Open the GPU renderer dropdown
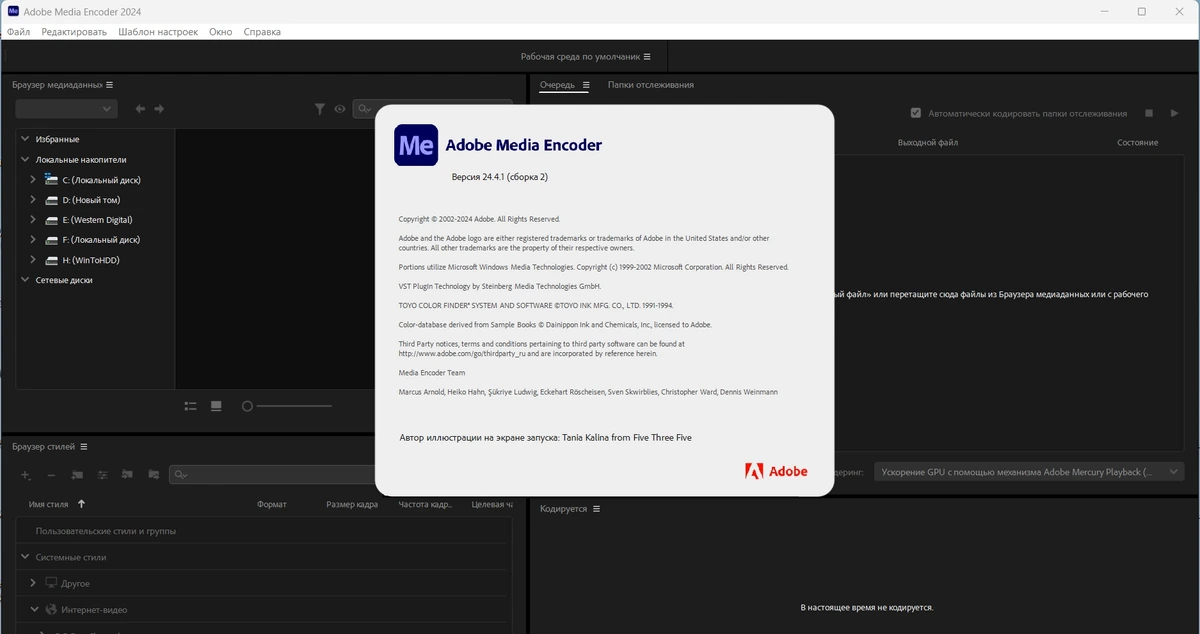 [x=1030, y=471]
